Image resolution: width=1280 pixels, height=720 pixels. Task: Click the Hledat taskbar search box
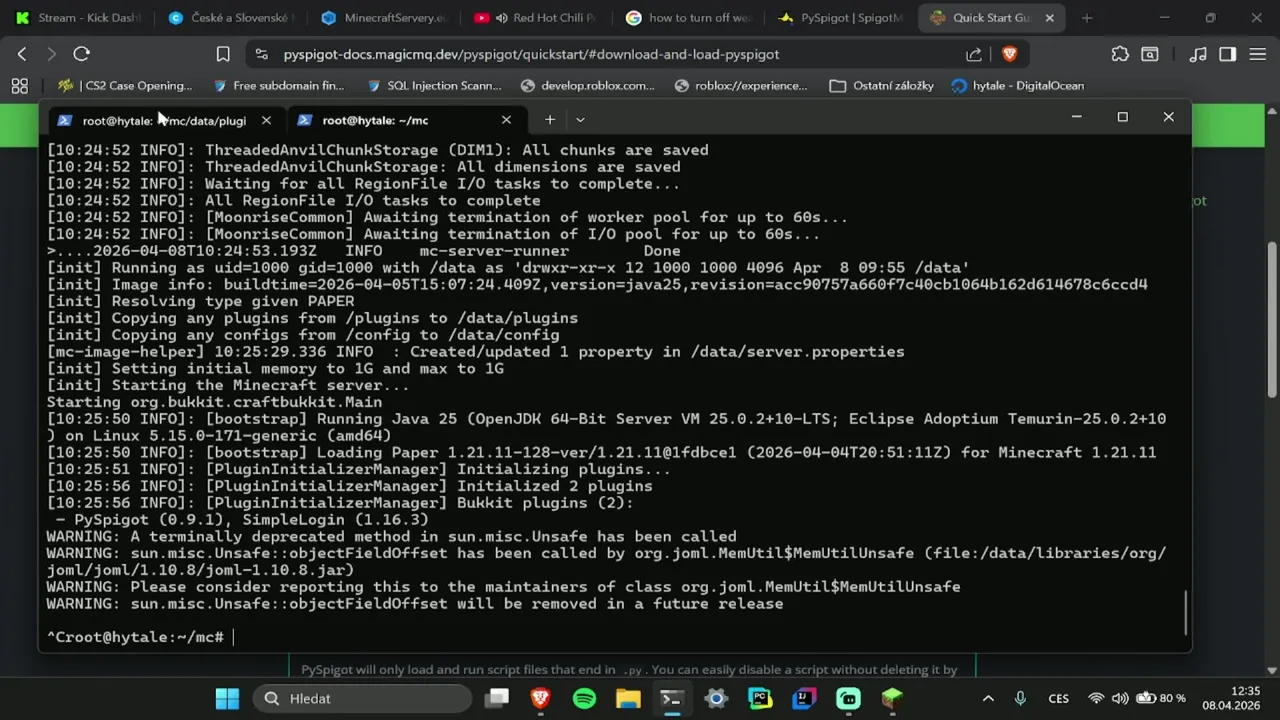[x=361, y=698]
